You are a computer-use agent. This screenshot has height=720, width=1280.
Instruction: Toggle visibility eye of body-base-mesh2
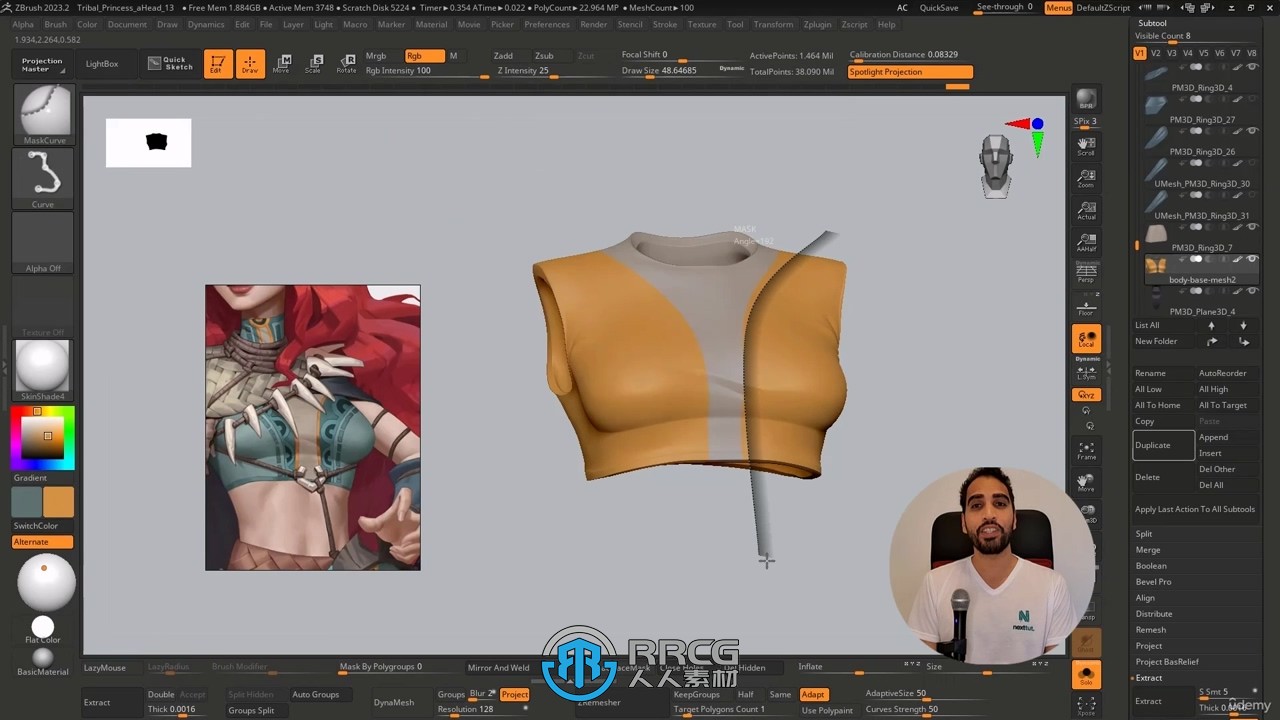pyautogui.click(x=1252, y=259)
